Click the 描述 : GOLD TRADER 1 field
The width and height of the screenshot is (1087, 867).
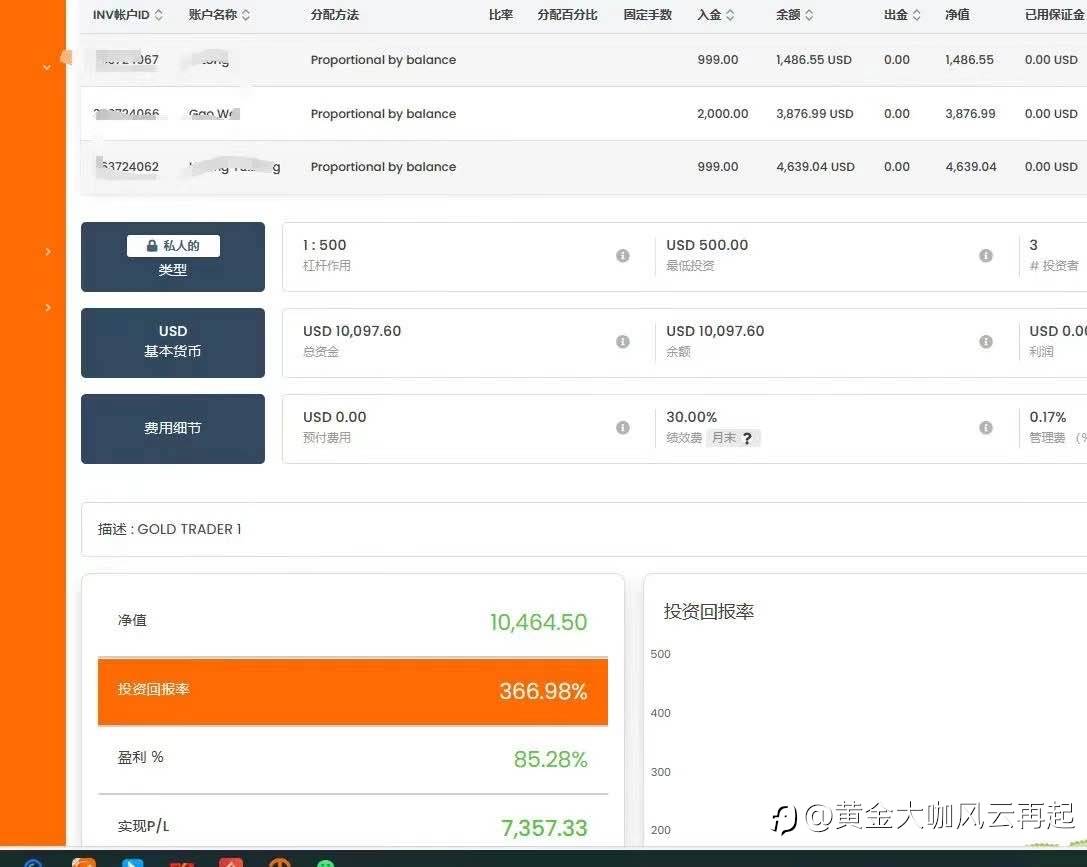pos(584,529)
